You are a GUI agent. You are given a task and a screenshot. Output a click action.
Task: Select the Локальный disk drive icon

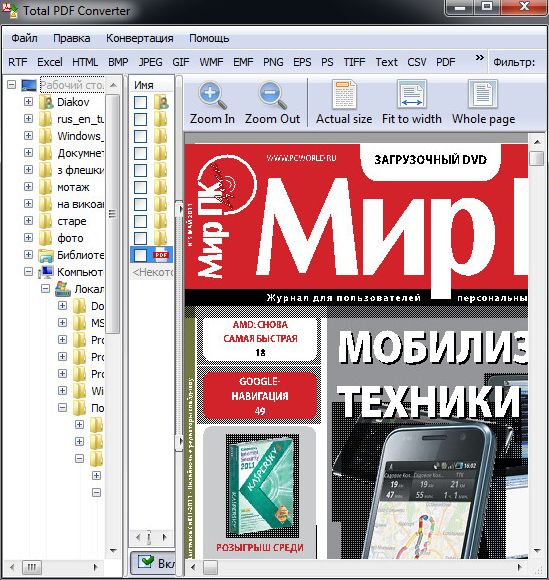click(x=63, y=289)
